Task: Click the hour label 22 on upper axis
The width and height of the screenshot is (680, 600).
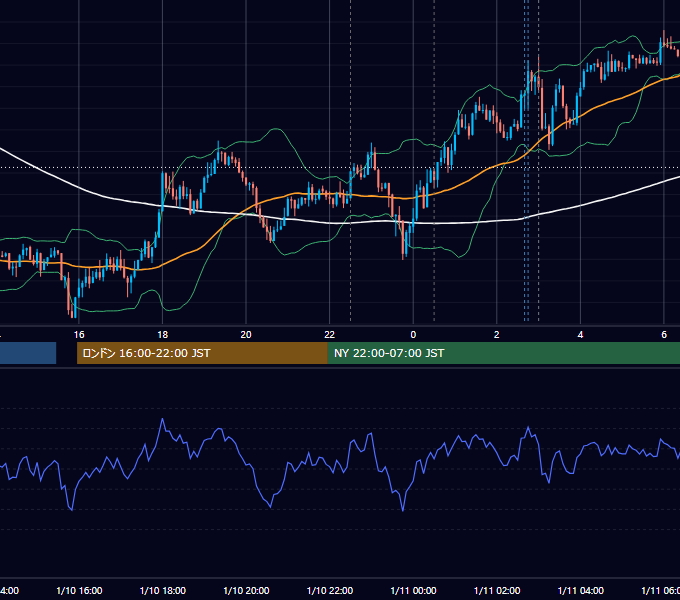Action: pyautogui.click(x=330, y=335)
